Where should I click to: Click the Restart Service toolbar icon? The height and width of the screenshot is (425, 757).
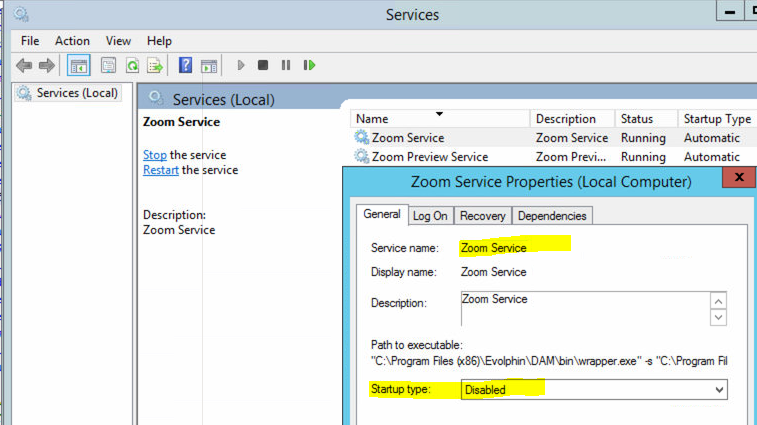tap(309, 65)
